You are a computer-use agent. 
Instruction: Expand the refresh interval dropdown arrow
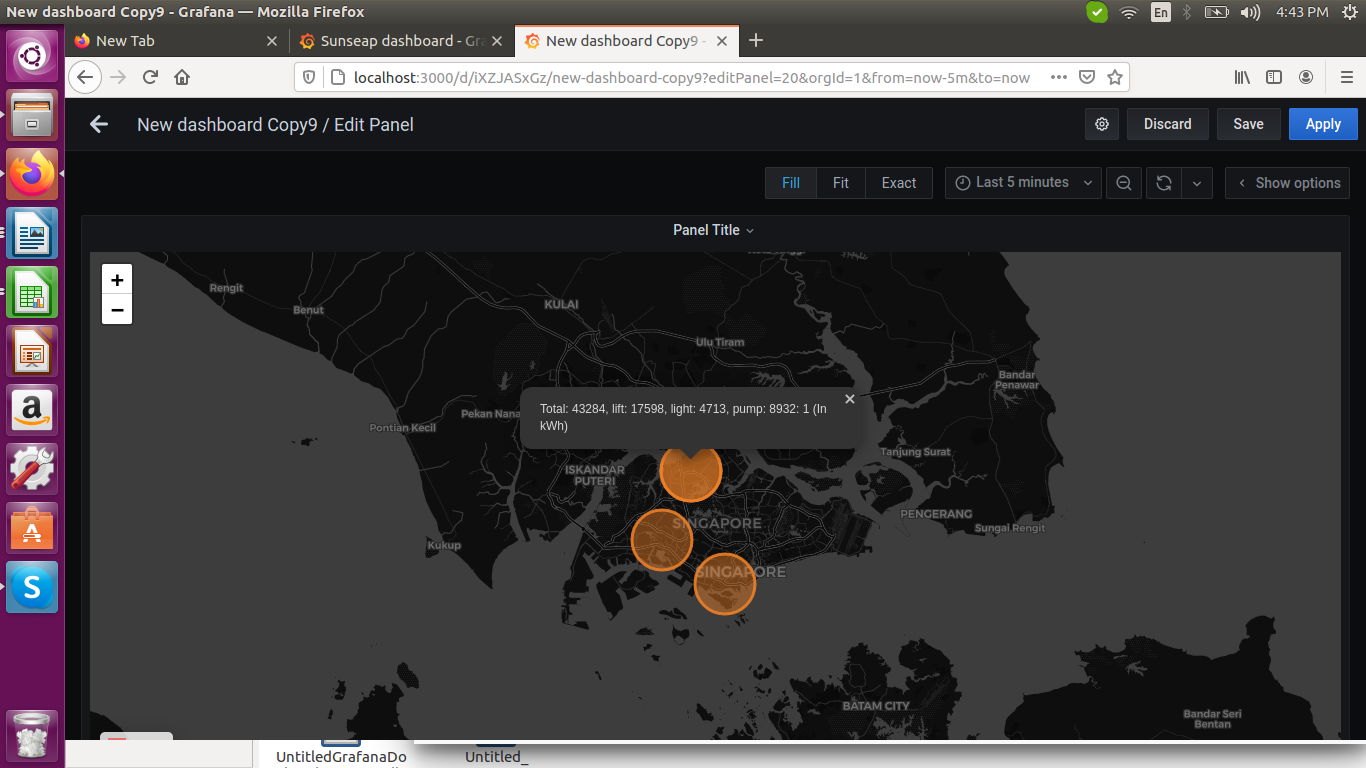(1196, 182)
